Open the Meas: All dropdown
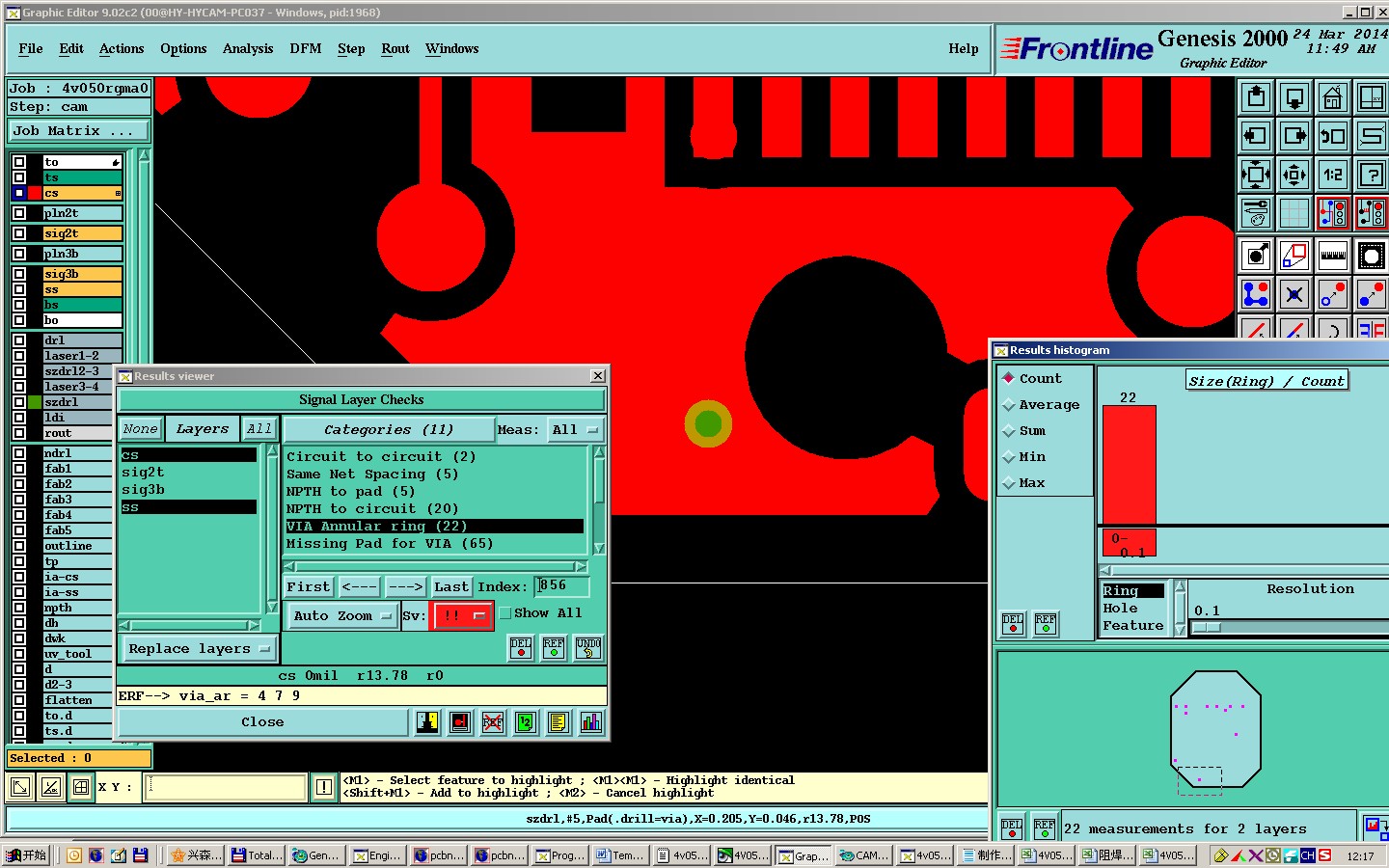This screenshot has width=1389, height=868. pyautogui.click(x=576, y=429)
